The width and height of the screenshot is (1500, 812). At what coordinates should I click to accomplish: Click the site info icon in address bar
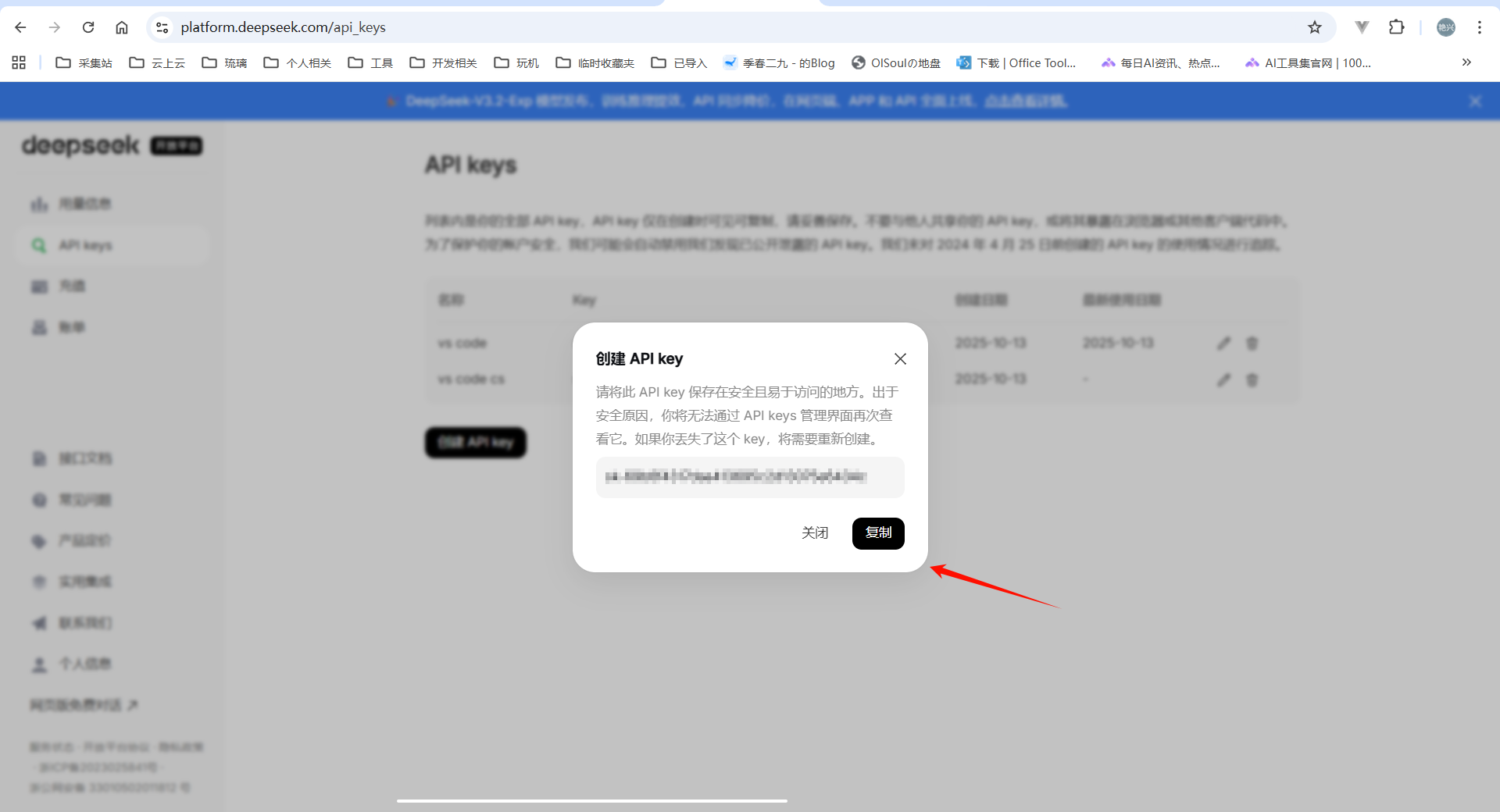pyautogui.click(x=162, y=27)
